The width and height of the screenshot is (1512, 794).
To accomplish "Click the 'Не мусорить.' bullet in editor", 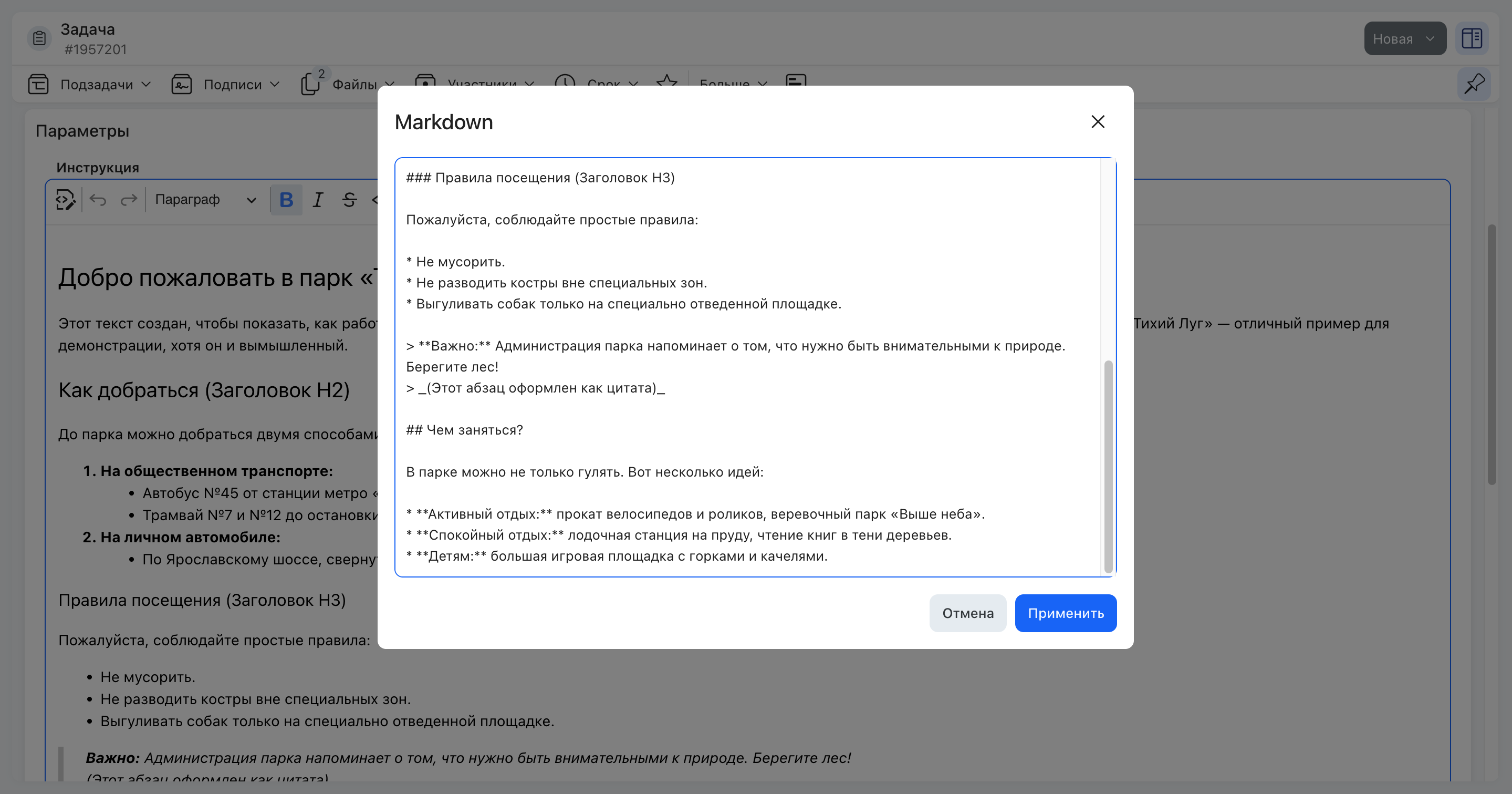I will pos(148,676).
